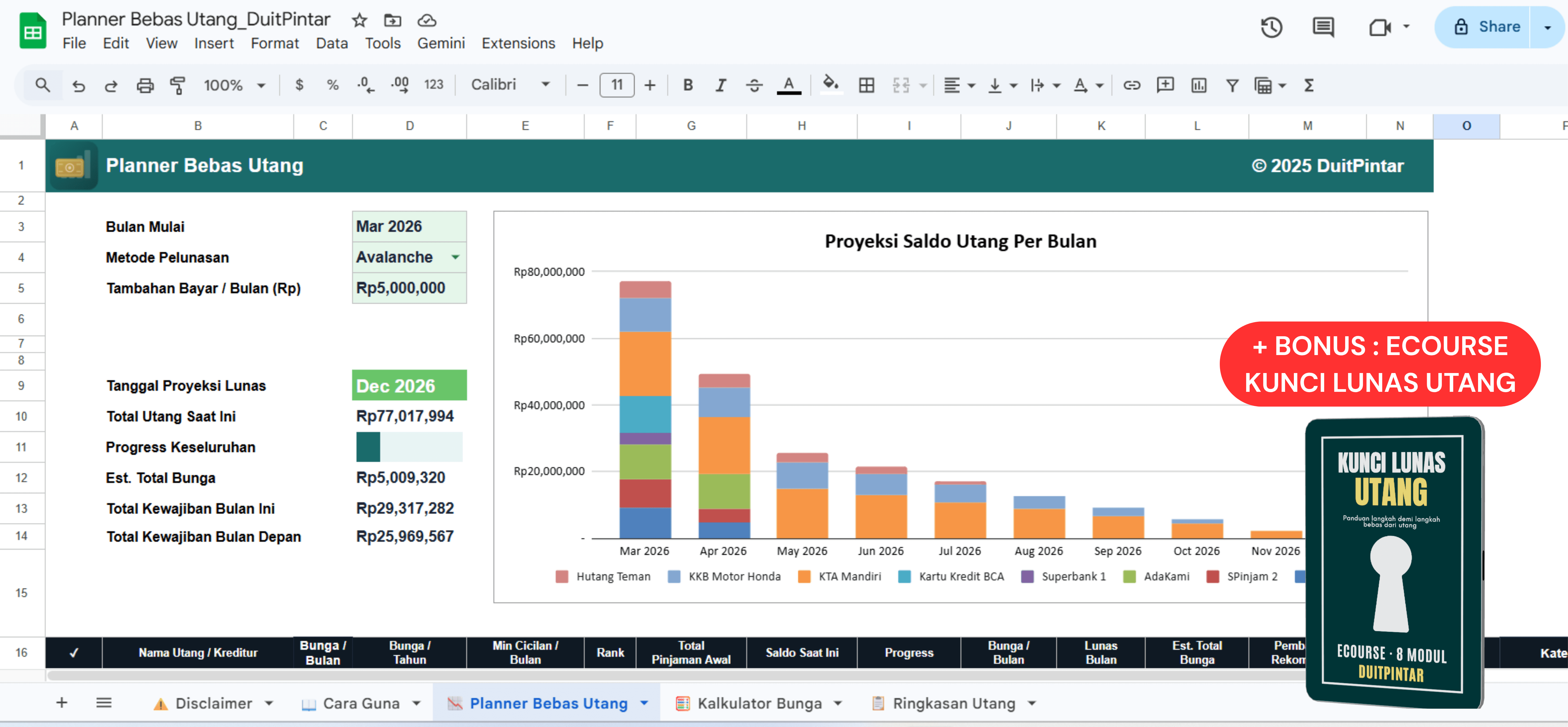Start a meeting with camera icon
Viewport: 1568px width, 727px height.
click(1380, 27)
